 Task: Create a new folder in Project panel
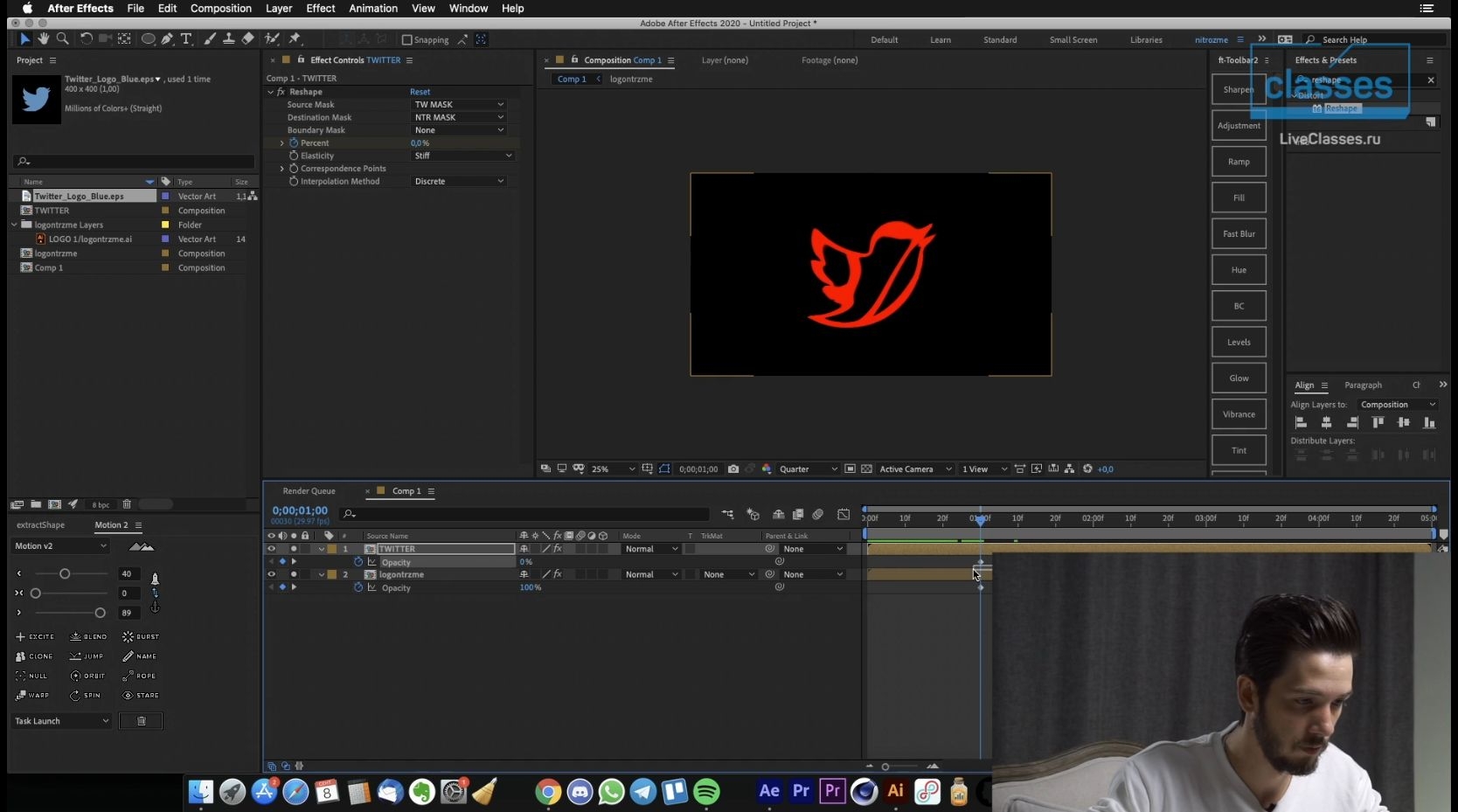tap(36, 504)
